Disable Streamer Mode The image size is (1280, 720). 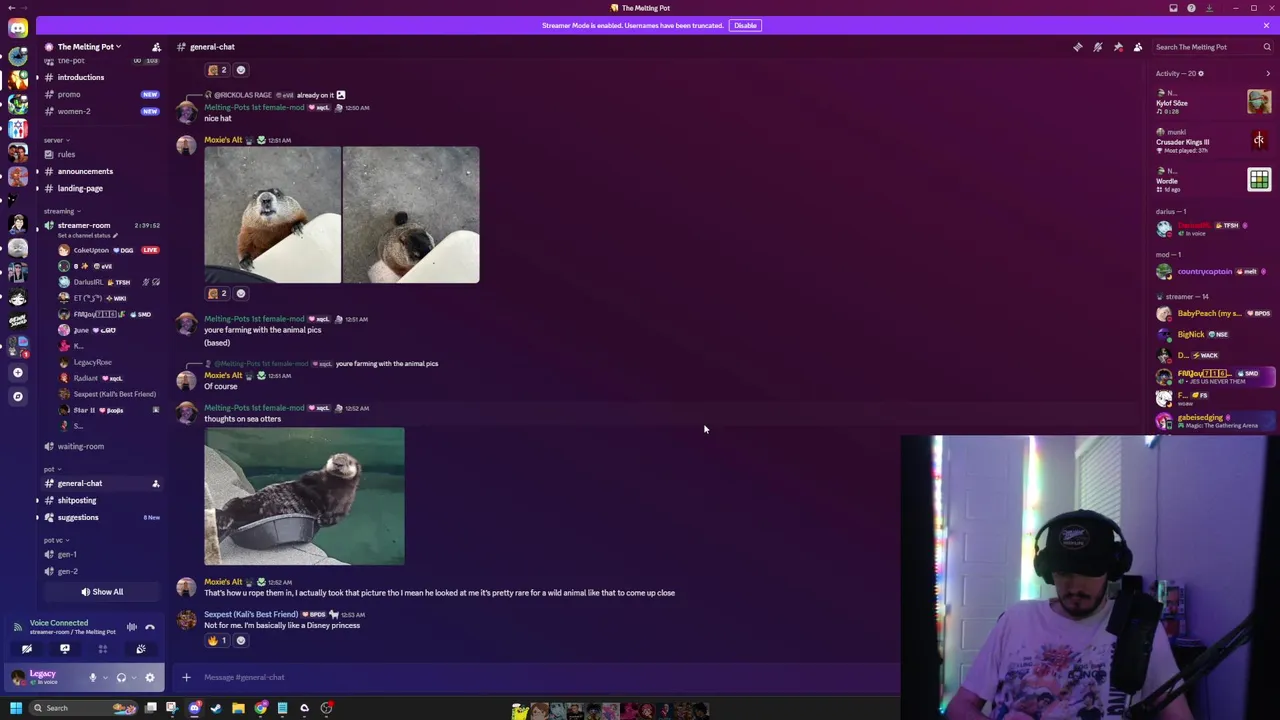745,25
